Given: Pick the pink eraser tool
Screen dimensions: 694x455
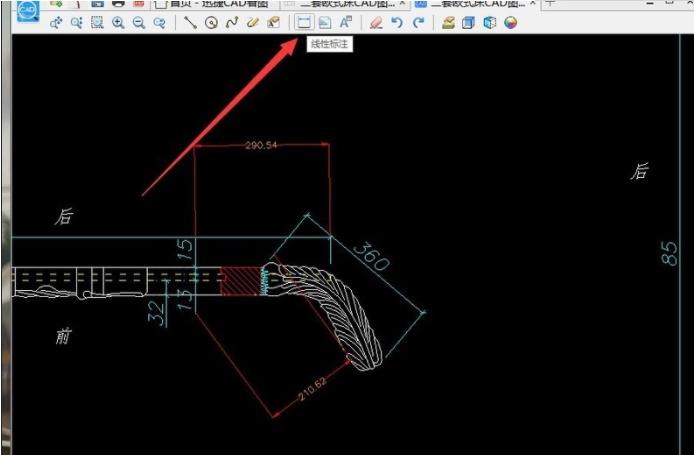Looking at the screenshot, I should tap(376, 23).
